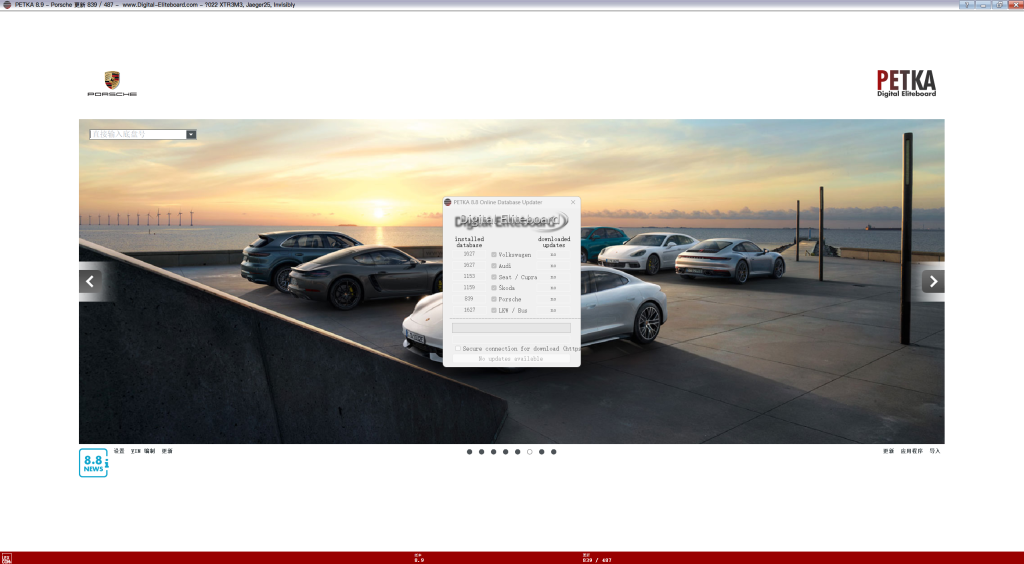Click the red icon in bottom-left status bar
Screen dimensions: 1024x564
[7, 558]
